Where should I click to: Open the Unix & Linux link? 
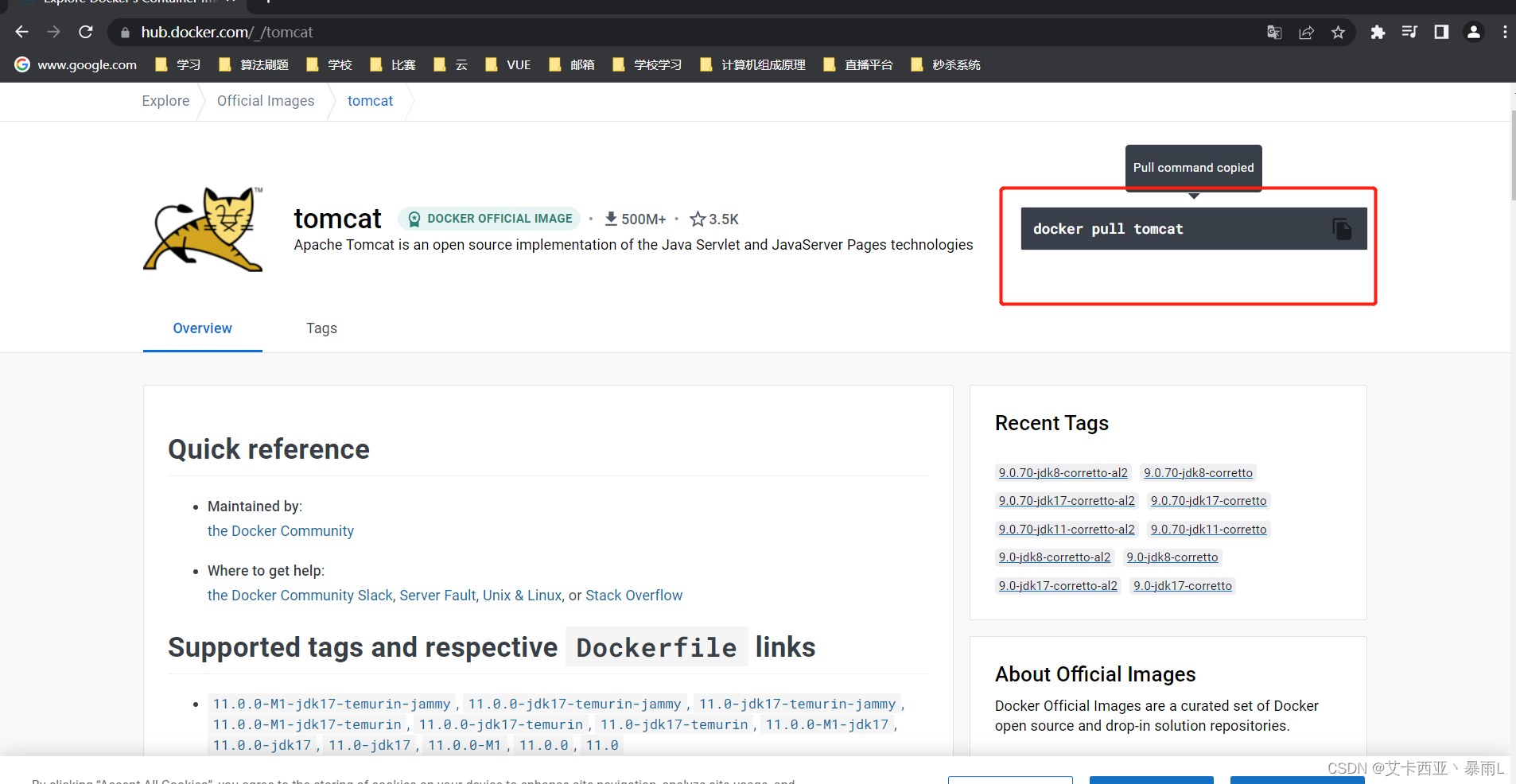click(x=522, y=596)
